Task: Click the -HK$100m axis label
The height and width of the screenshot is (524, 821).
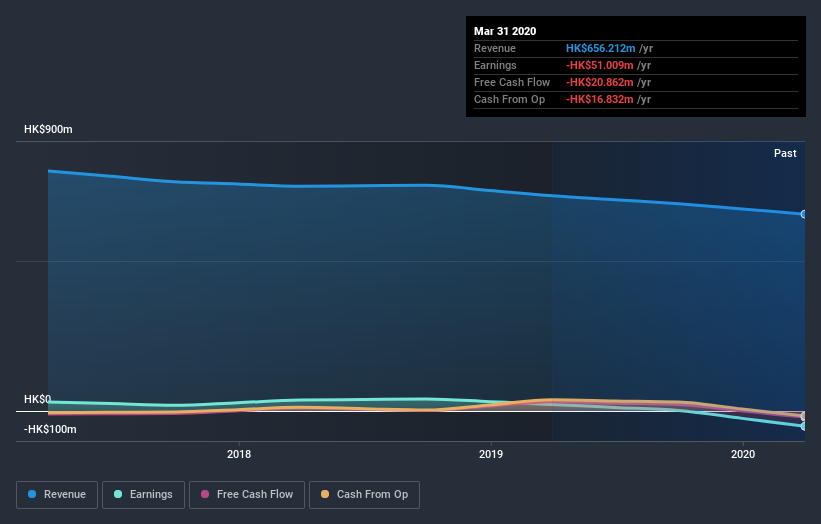Action: click(x=50, y=429)
